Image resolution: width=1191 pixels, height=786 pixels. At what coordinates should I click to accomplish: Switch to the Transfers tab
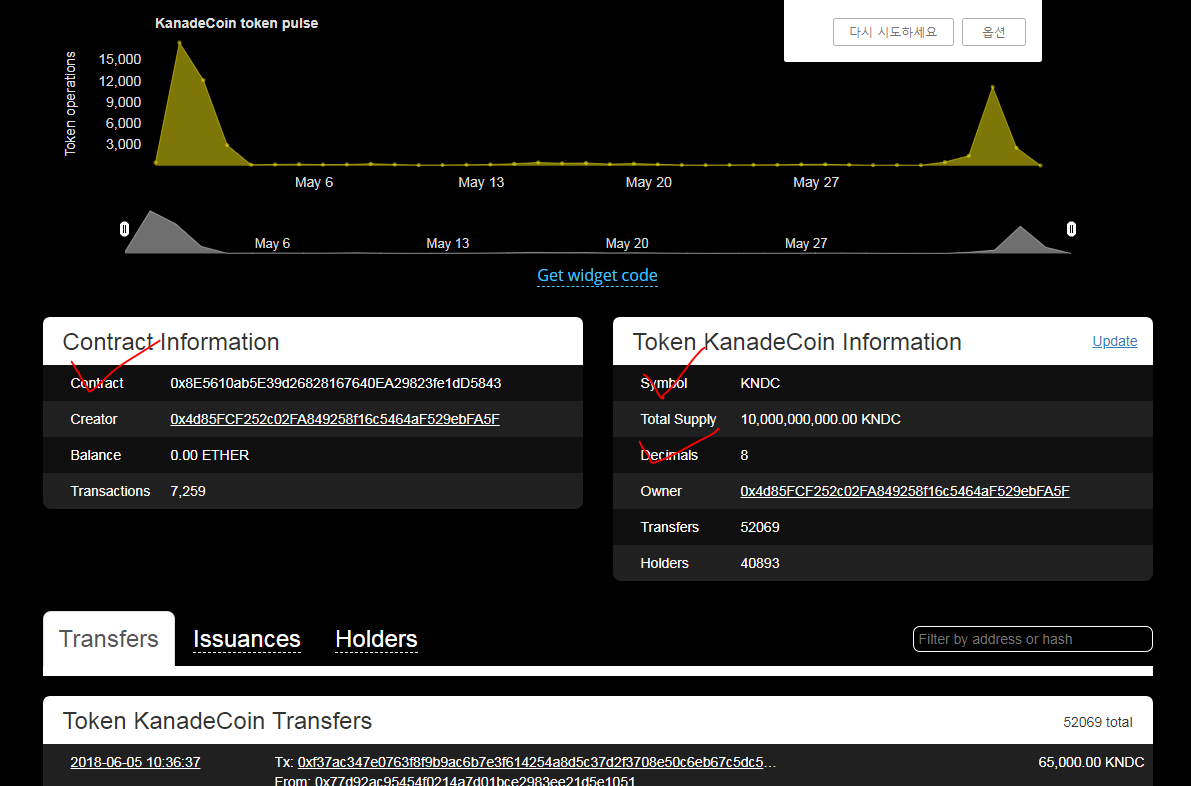pos(109,639)
